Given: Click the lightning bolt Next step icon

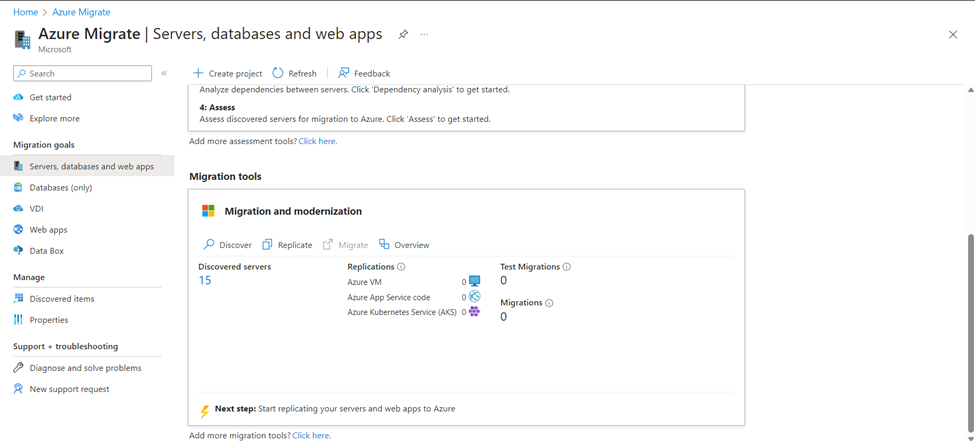Looking at the screenshot, I should pos(205,411).
